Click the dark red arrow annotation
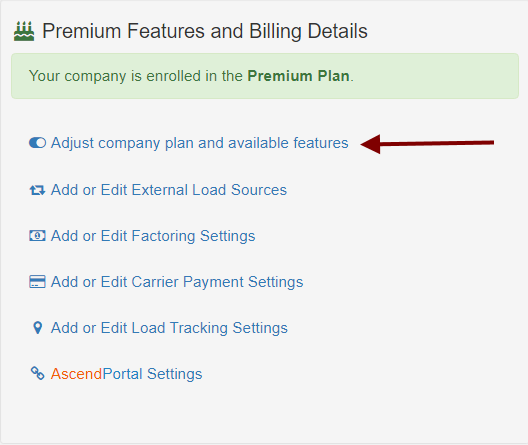The width and height of the screenshot is (528, 445). tap(427, 144)
